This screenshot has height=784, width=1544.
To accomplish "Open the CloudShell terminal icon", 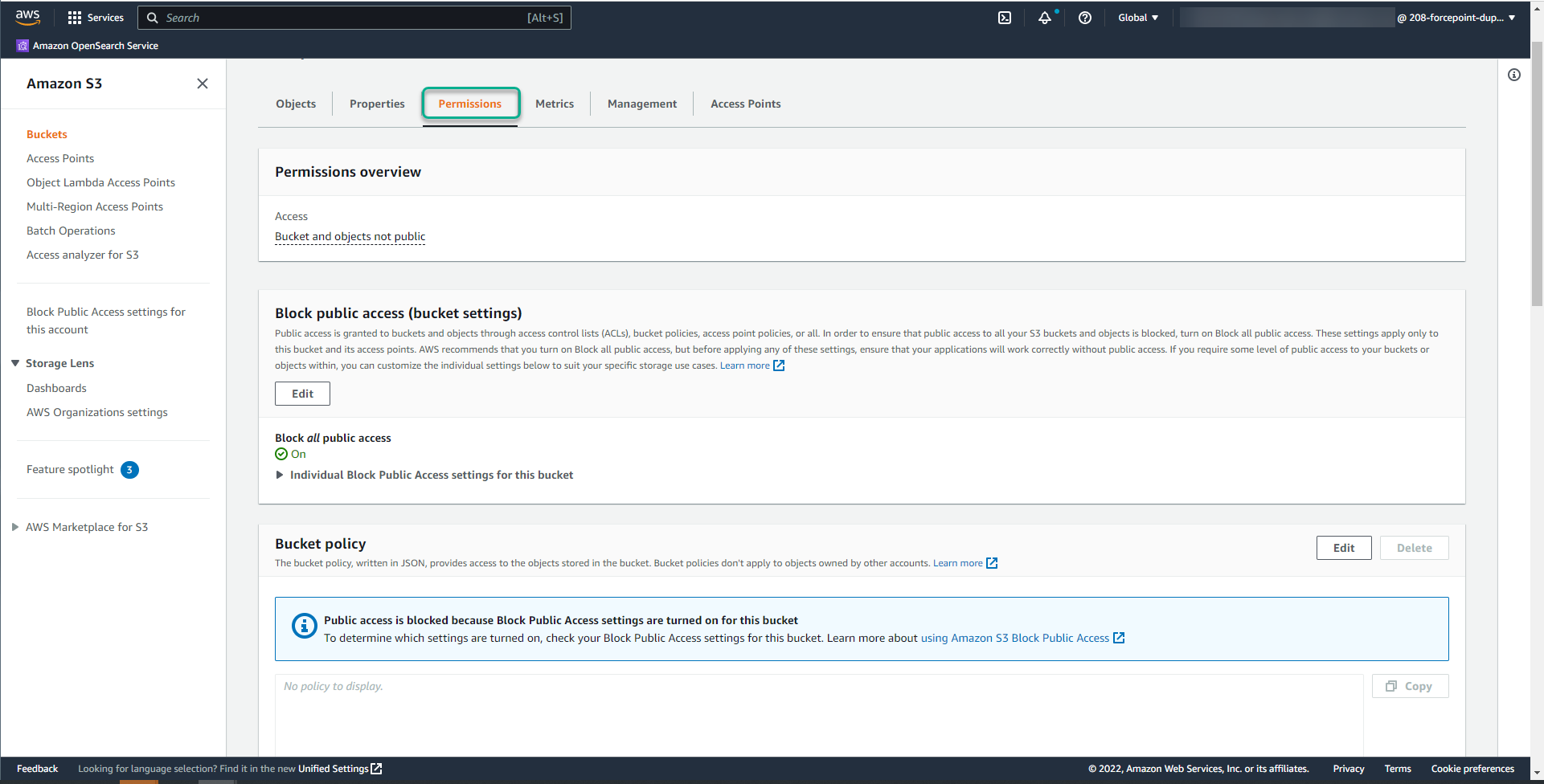I will (x=1004, y=17).
